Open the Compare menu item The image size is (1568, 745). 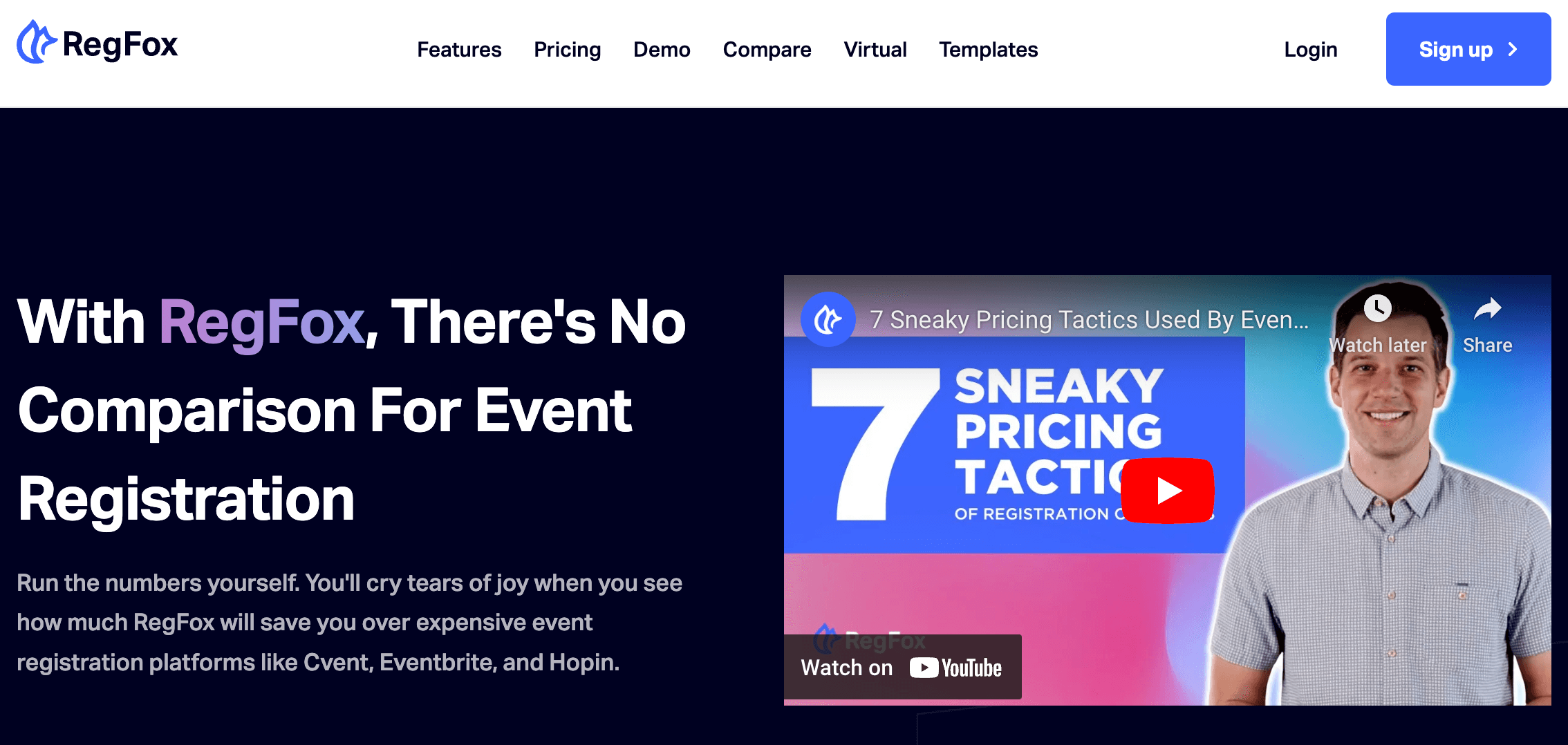[767, 49]
